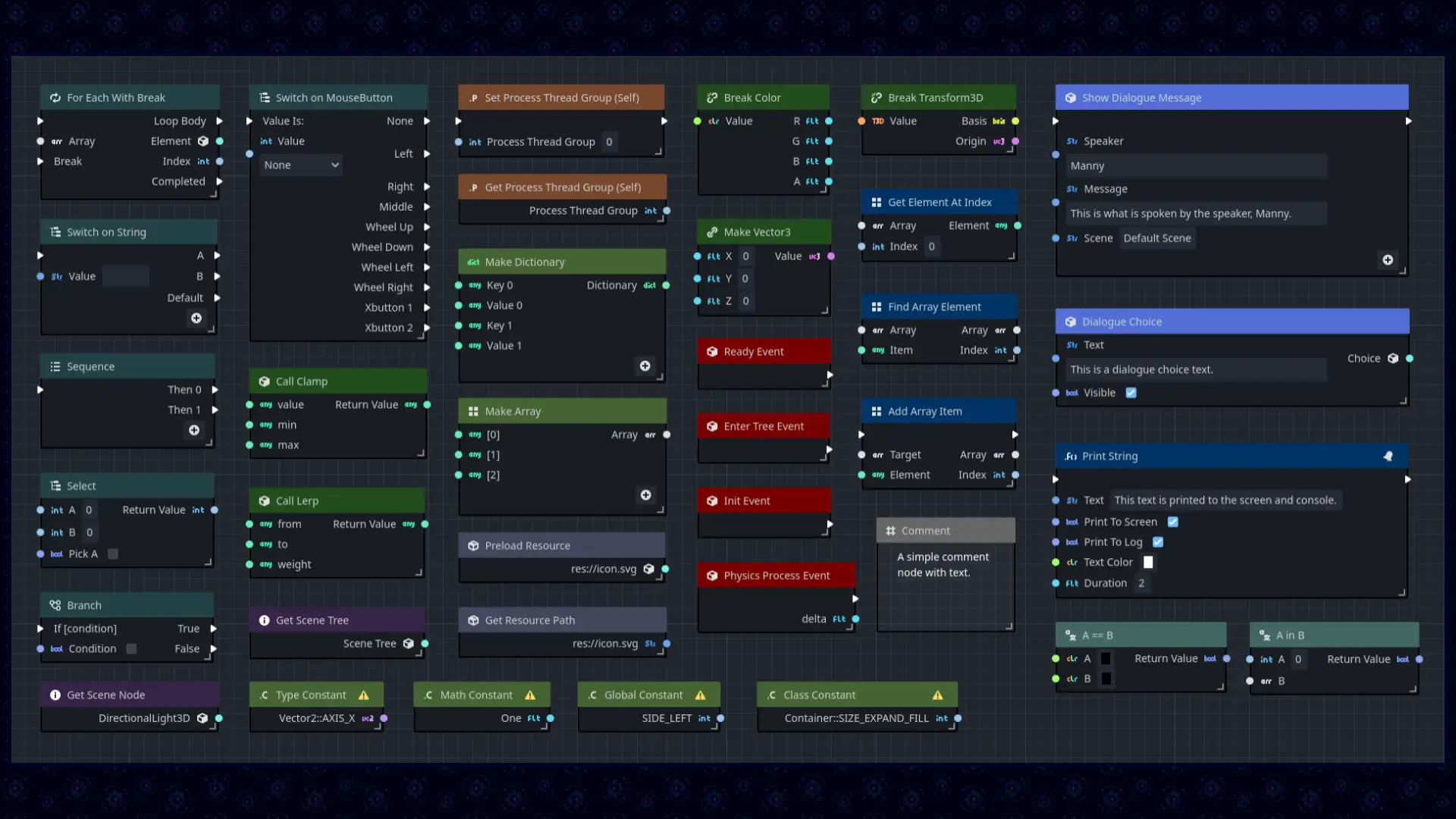The image size is (1456, 819).
Task: Add a key/value pair in Make Dictionary
Action: [645, 366]
